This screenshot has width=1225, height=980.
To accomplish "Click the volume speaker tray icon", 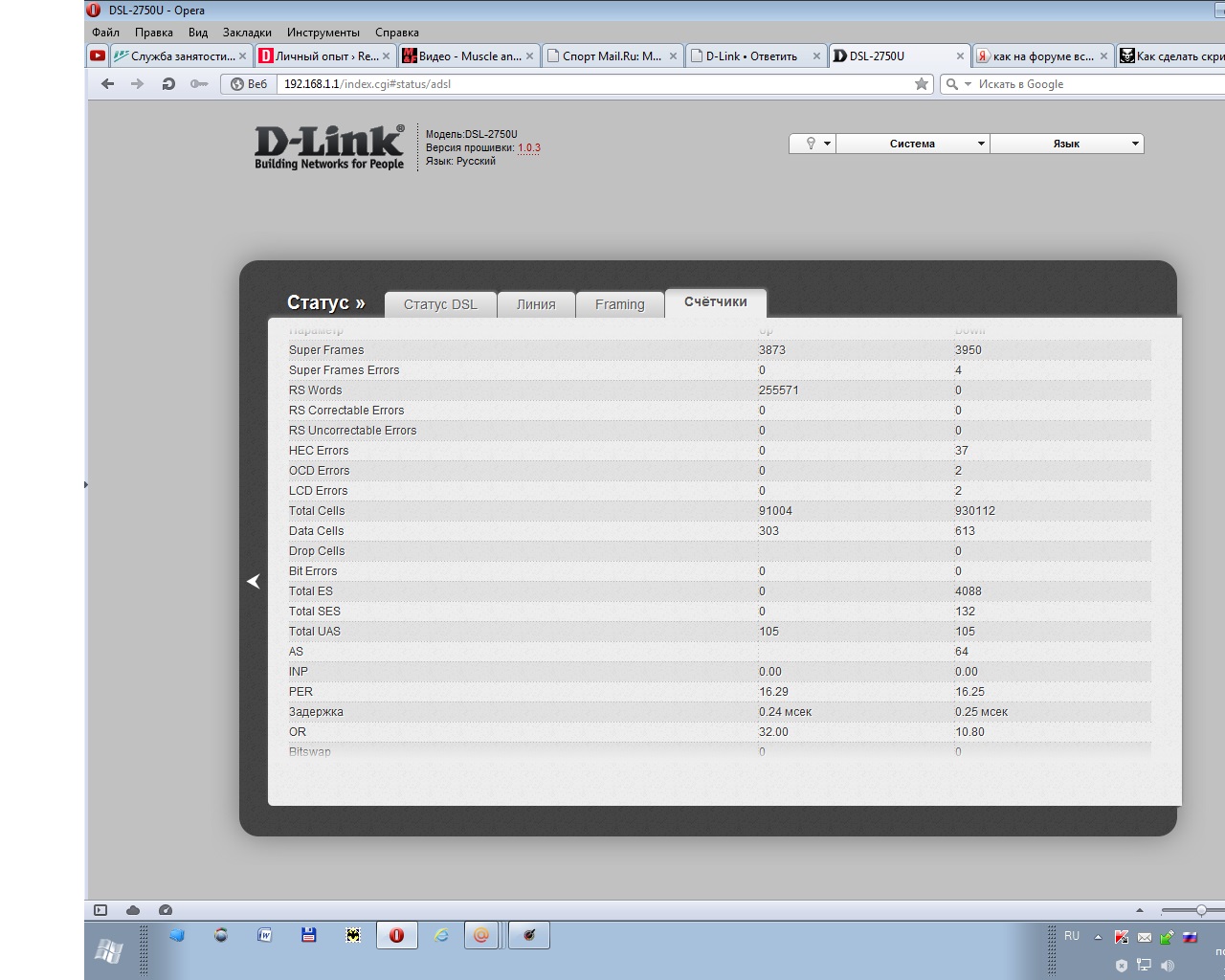I will coord(1167,965).
